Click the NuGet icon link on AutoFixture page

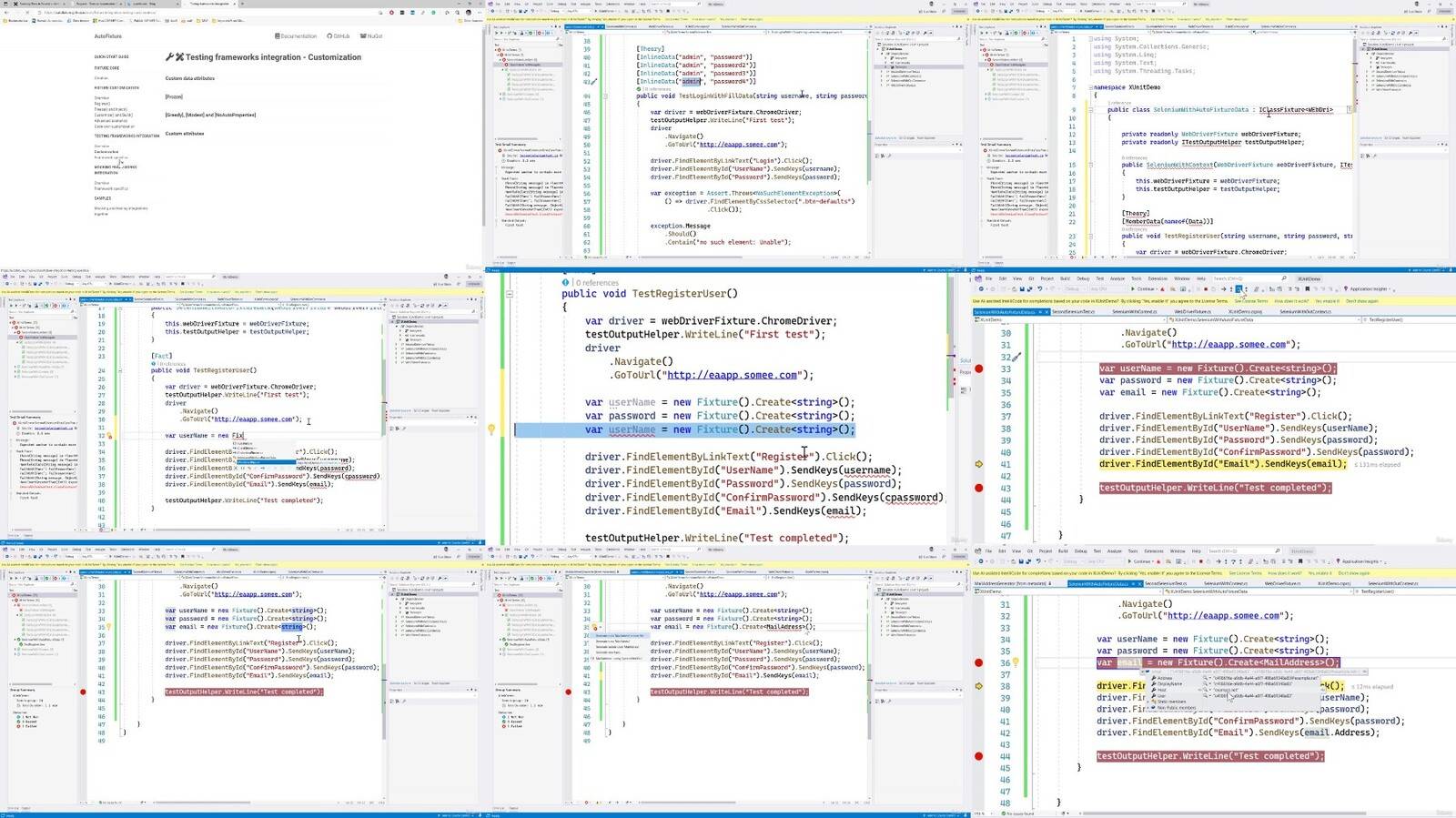[x=372, y=36]
